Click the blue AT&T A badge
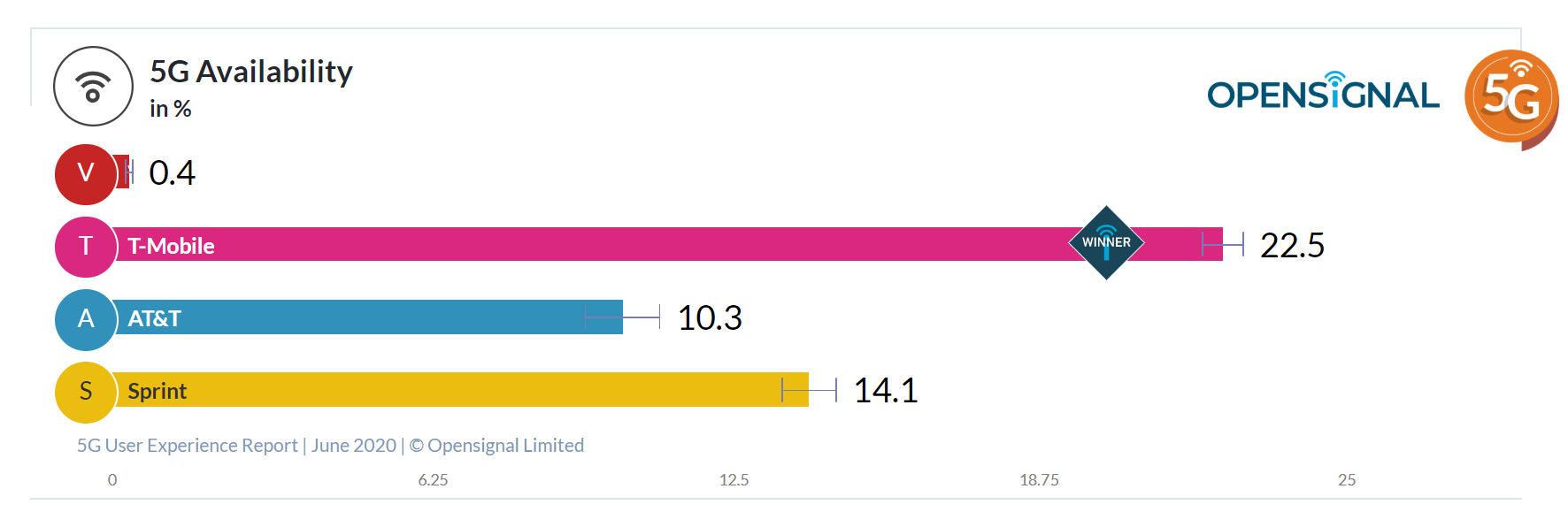Screen dimensions: 1568x512 coord(86,318)
